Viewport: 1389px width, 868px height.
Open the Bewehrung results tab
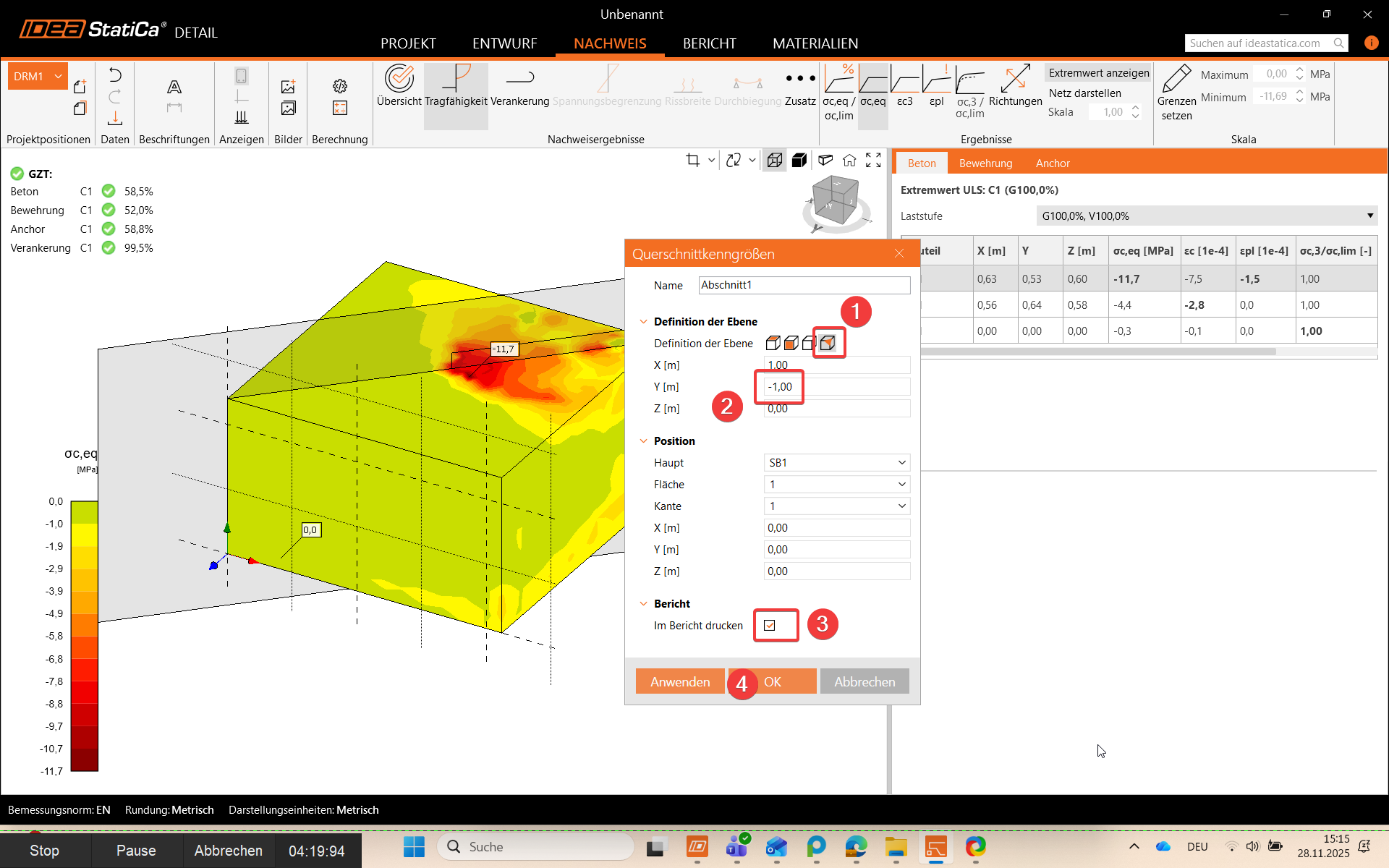[x=985, y=163]
